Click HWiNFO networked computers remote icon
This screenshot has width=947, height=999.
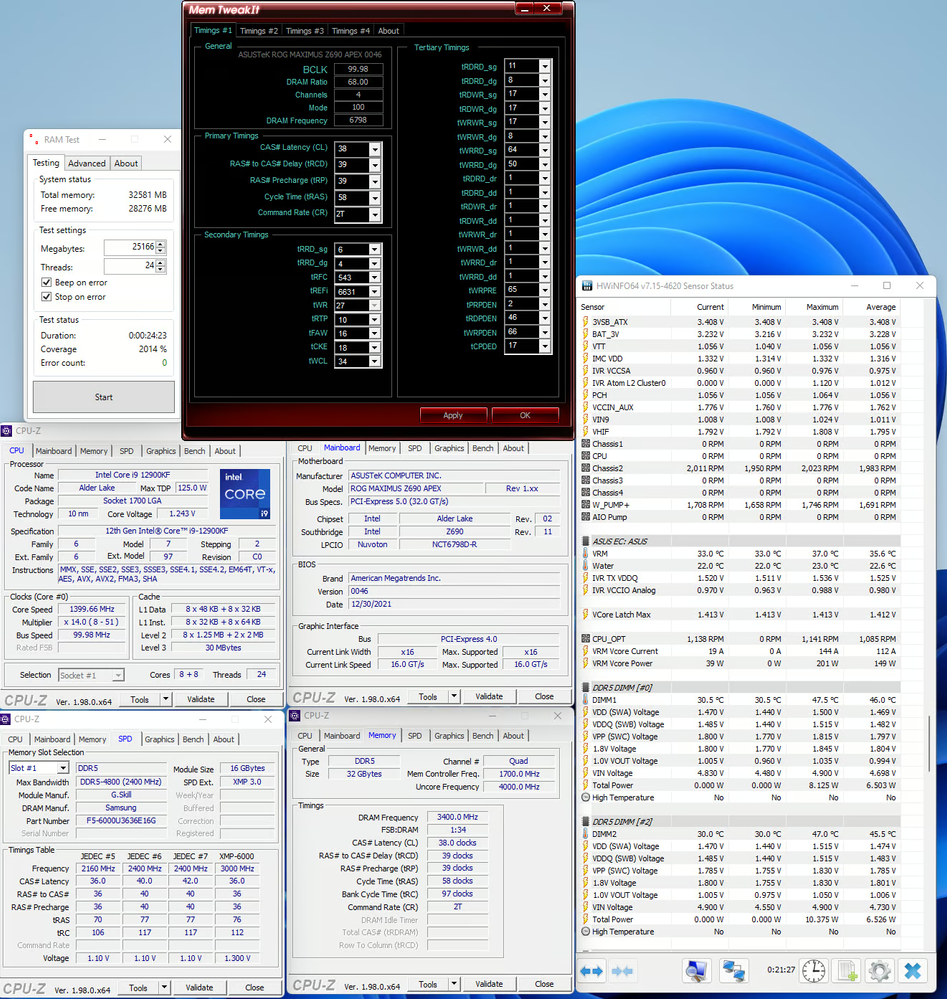733,971
